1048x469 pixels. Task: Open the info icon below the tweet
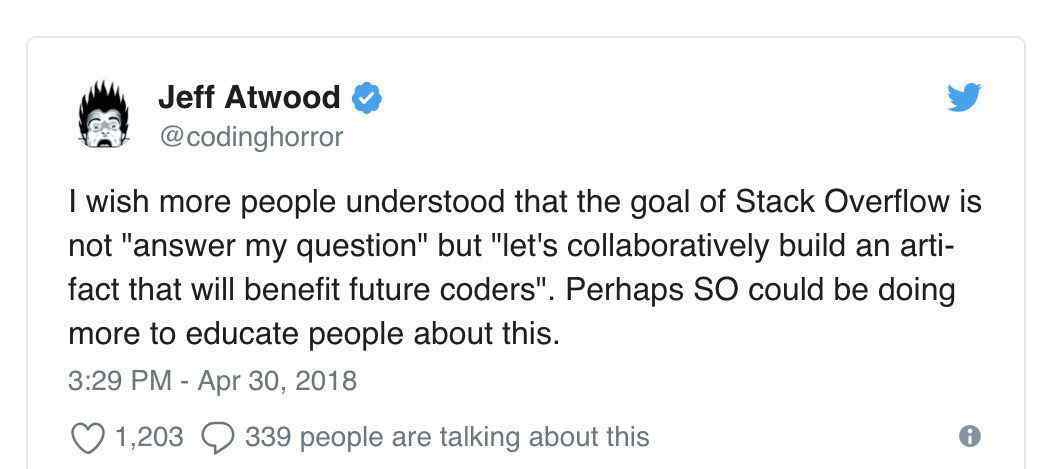point(969,436)
